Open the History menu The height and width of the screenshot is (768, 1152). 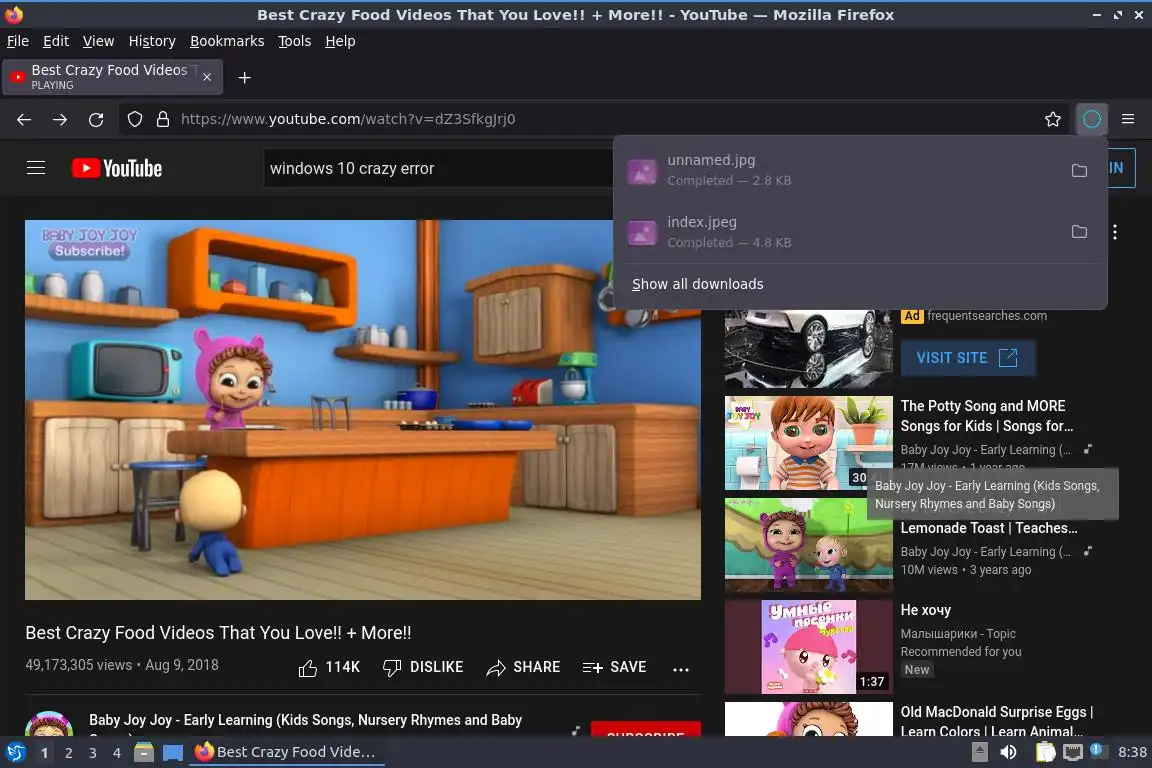coord(152,41)
